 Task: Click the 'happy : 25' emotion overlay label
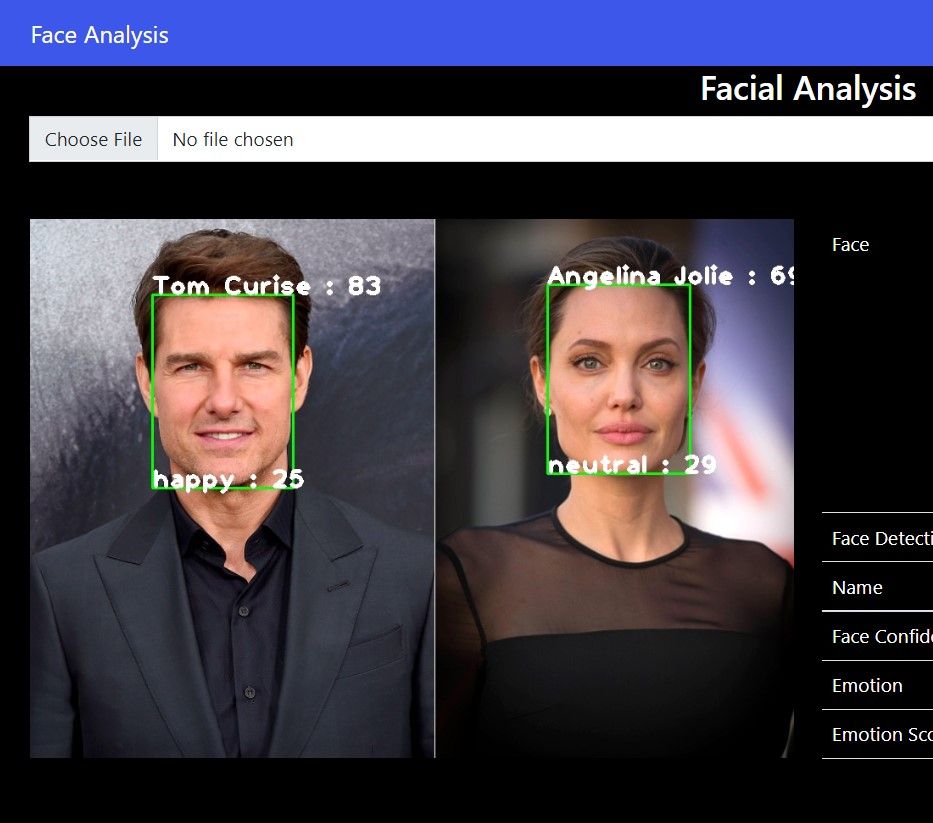pos(228,480)
